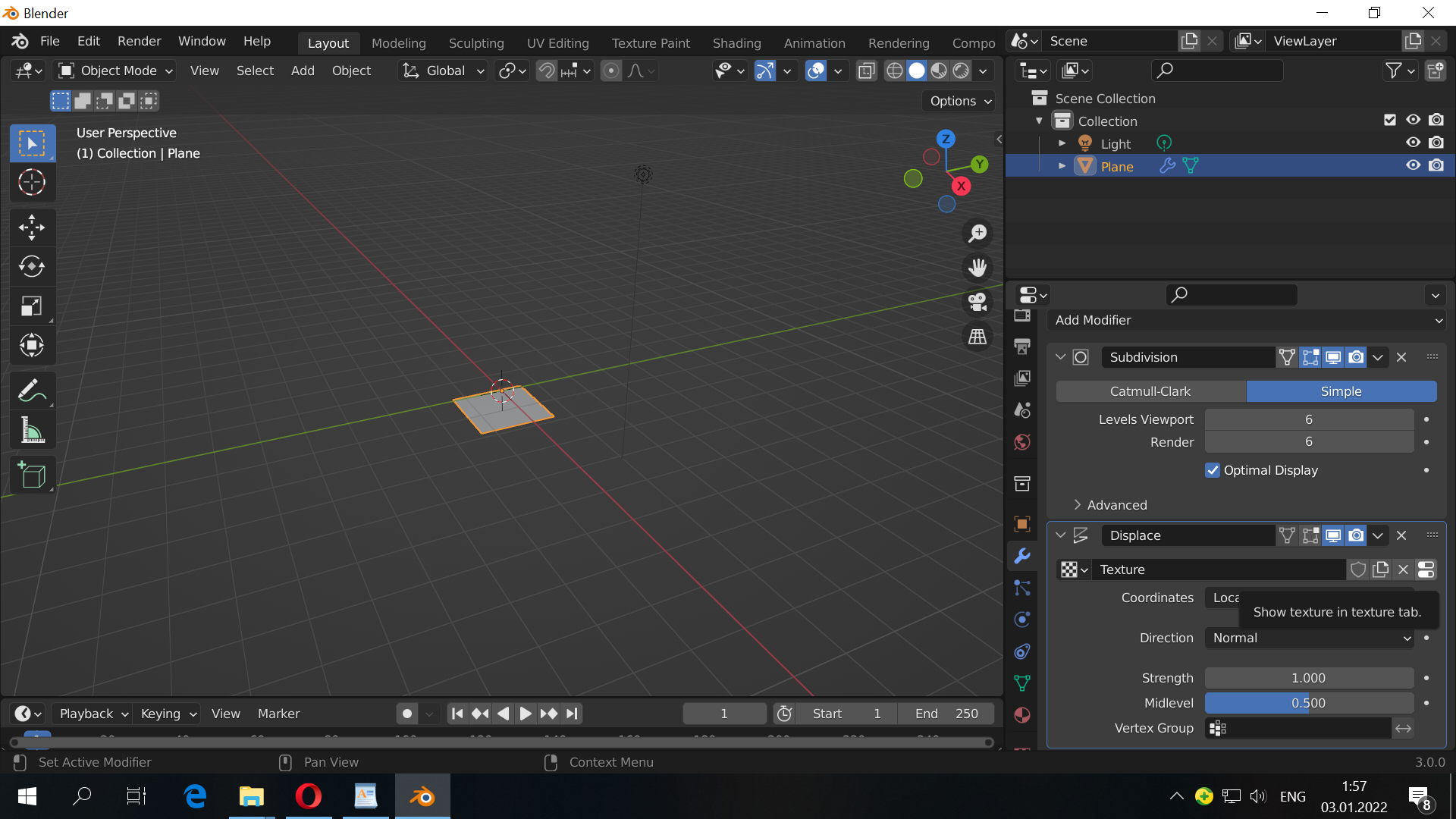This screenshot has width=1456, height=819.
Task: Collapse the Displace modifier panel
Action: (x=1061, y=535)
